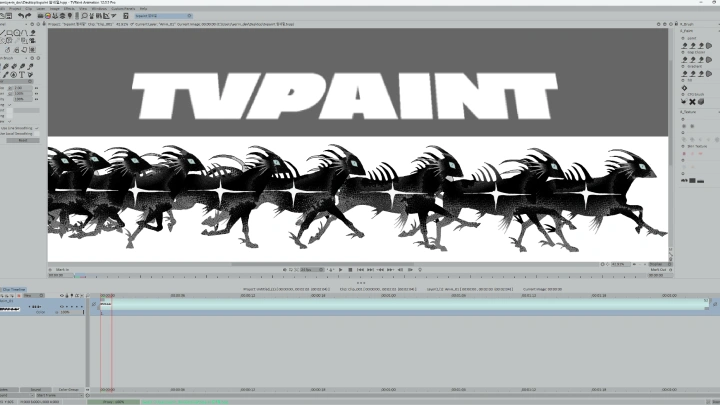Undo the last action in toolbar
Image resolution: width=720 pixels, height=405 pixels.
point(21,16)
